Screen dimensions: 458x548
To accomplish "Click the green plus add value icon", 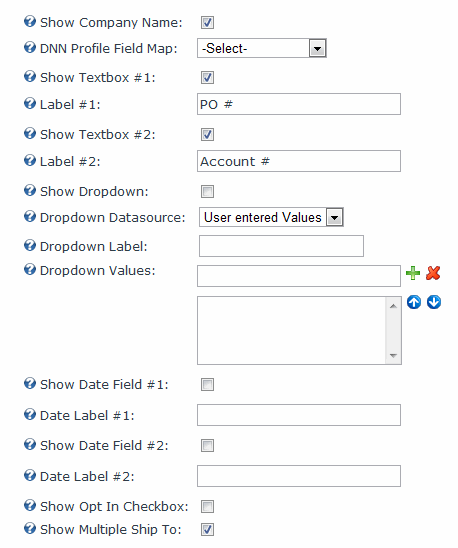I will point(413,273).
